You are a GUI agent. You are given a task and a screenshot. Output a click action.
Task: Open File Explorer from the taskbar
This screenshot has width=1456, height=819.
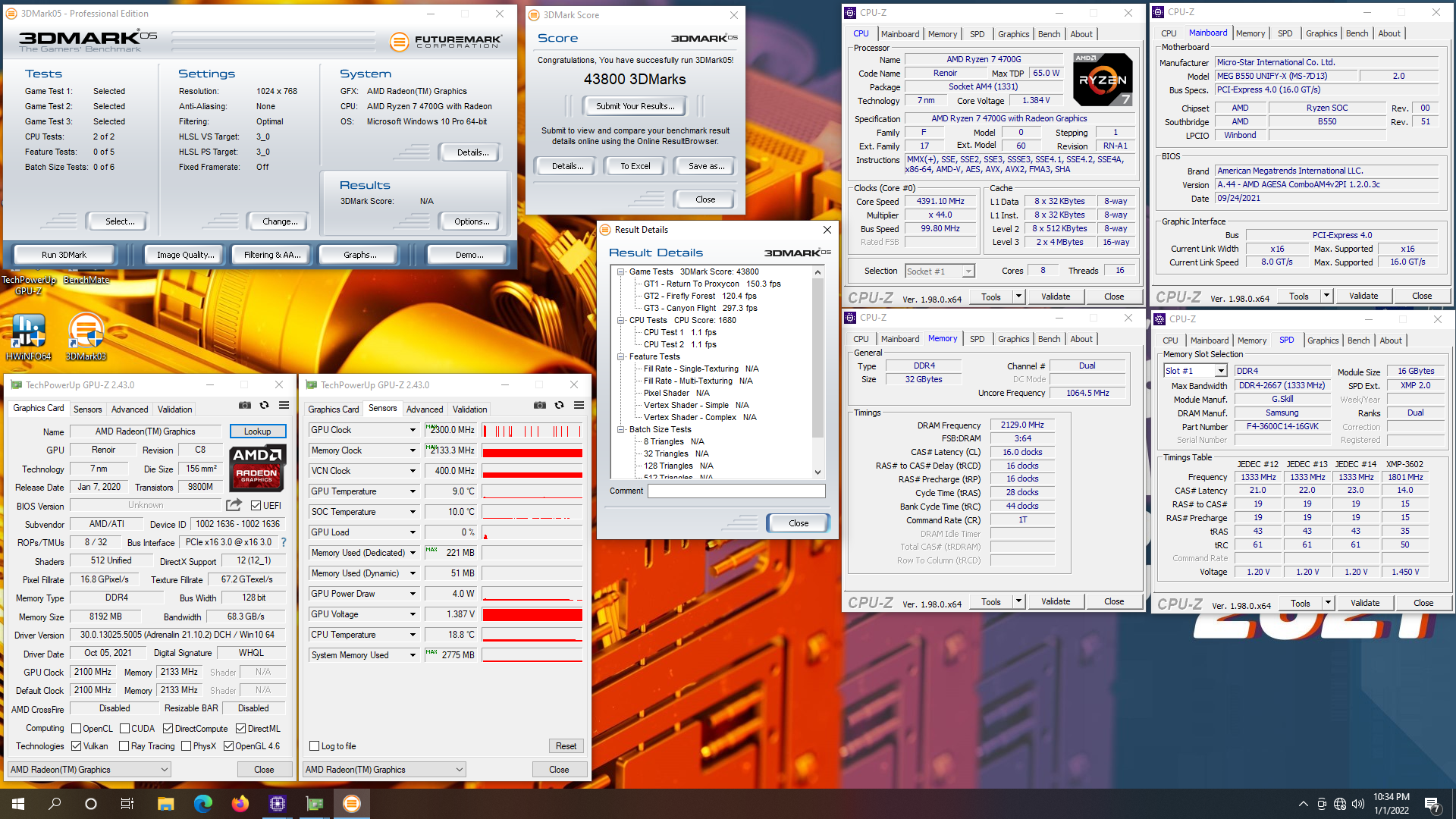point(166,804)
